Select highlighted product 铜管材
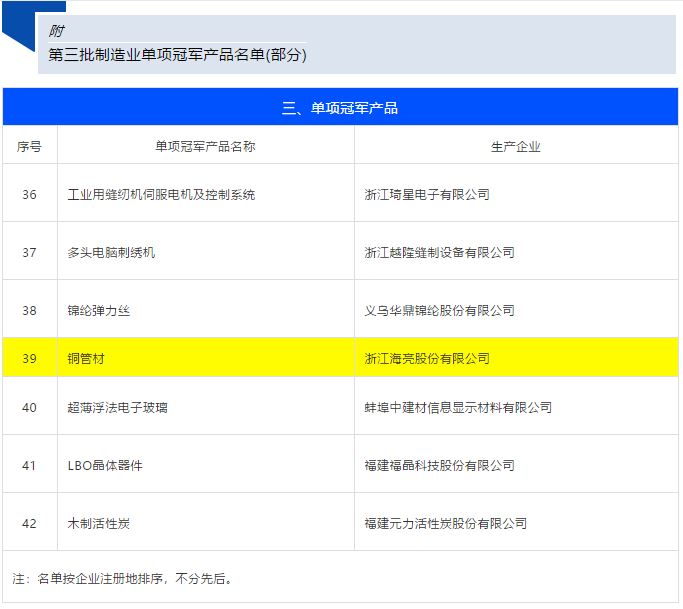 86,358
